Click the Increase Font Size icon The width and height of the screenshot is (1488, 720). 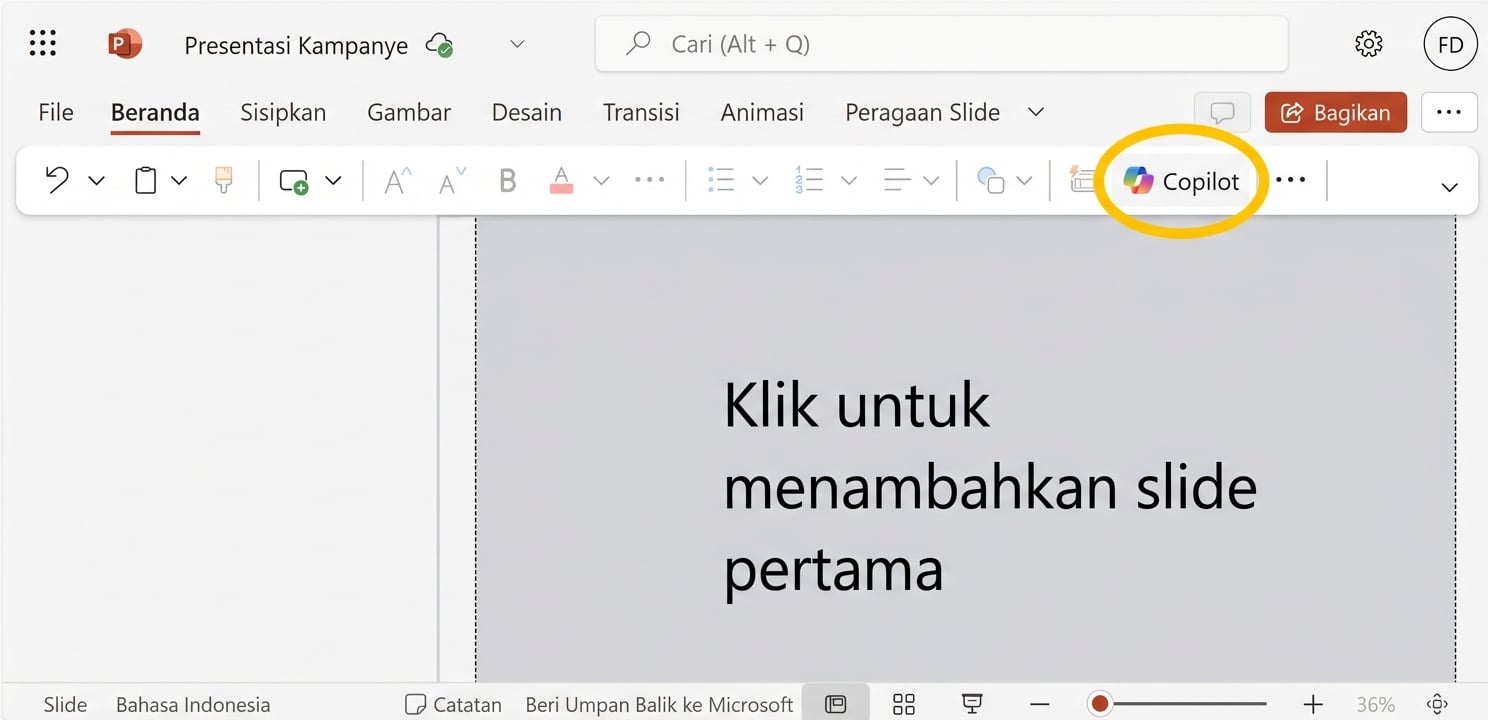pos(396,180)
